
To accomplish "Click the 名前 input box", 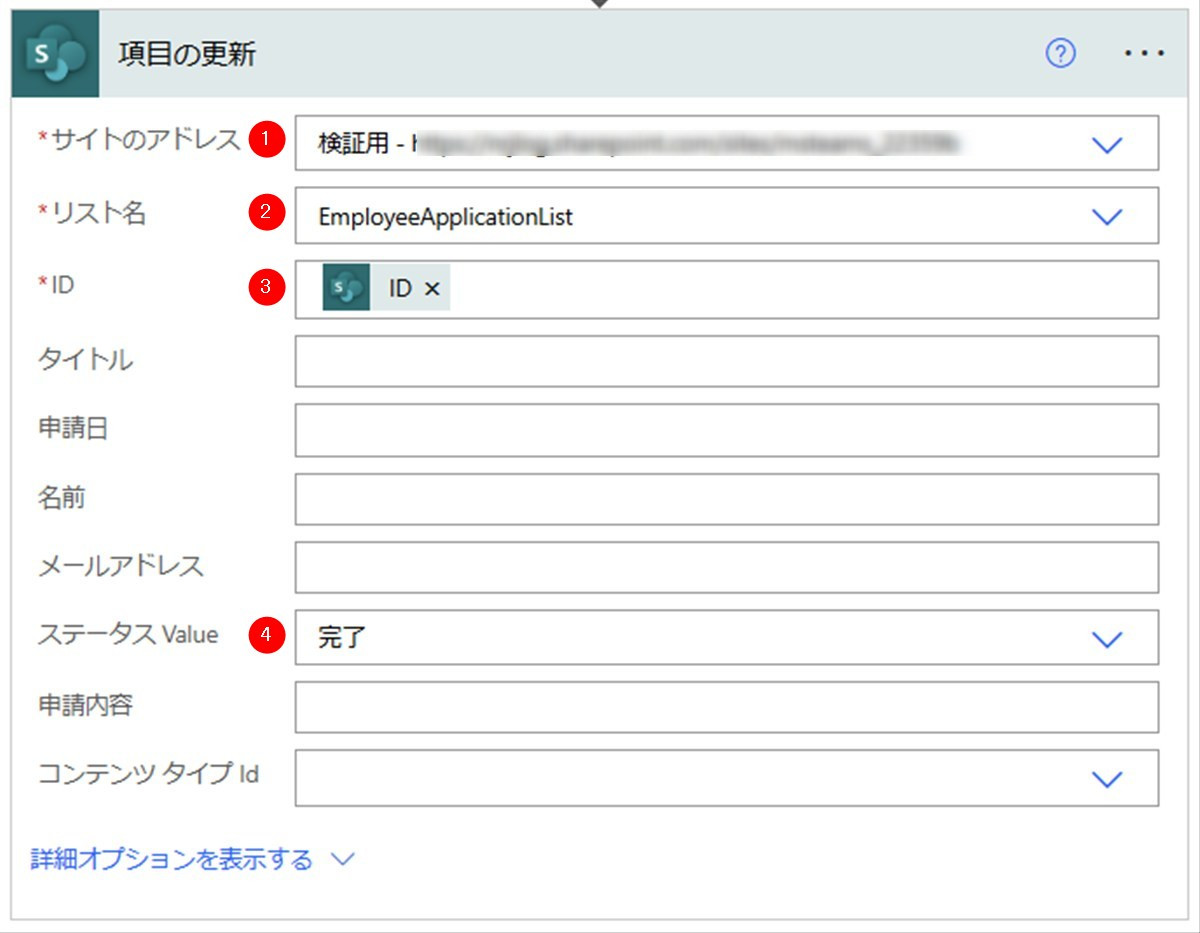I will click(726, 499).
